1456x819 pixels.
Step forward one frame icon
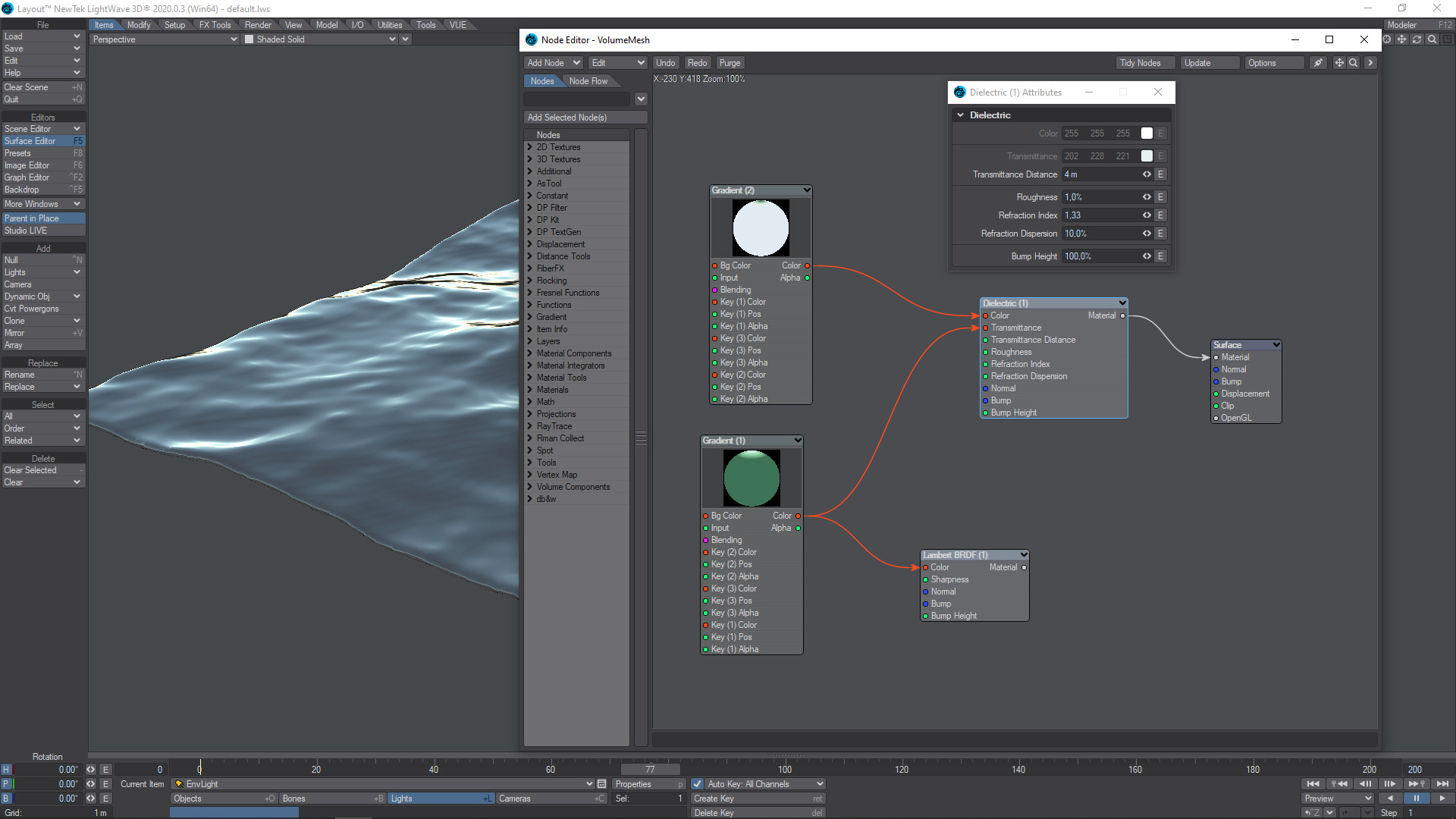1390,784
